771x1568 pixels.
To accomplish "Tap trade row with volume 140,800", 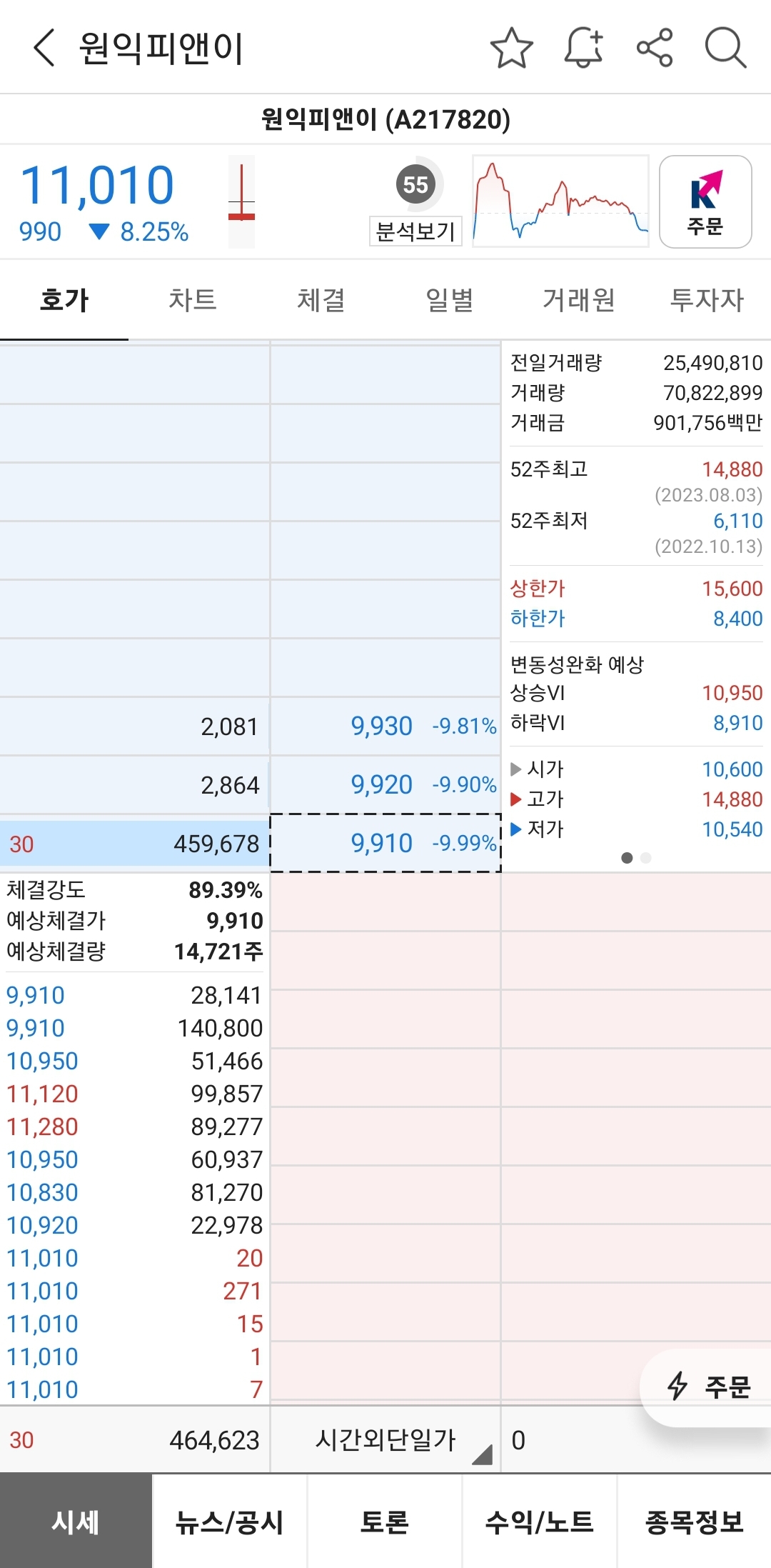I will (135, 1028).
